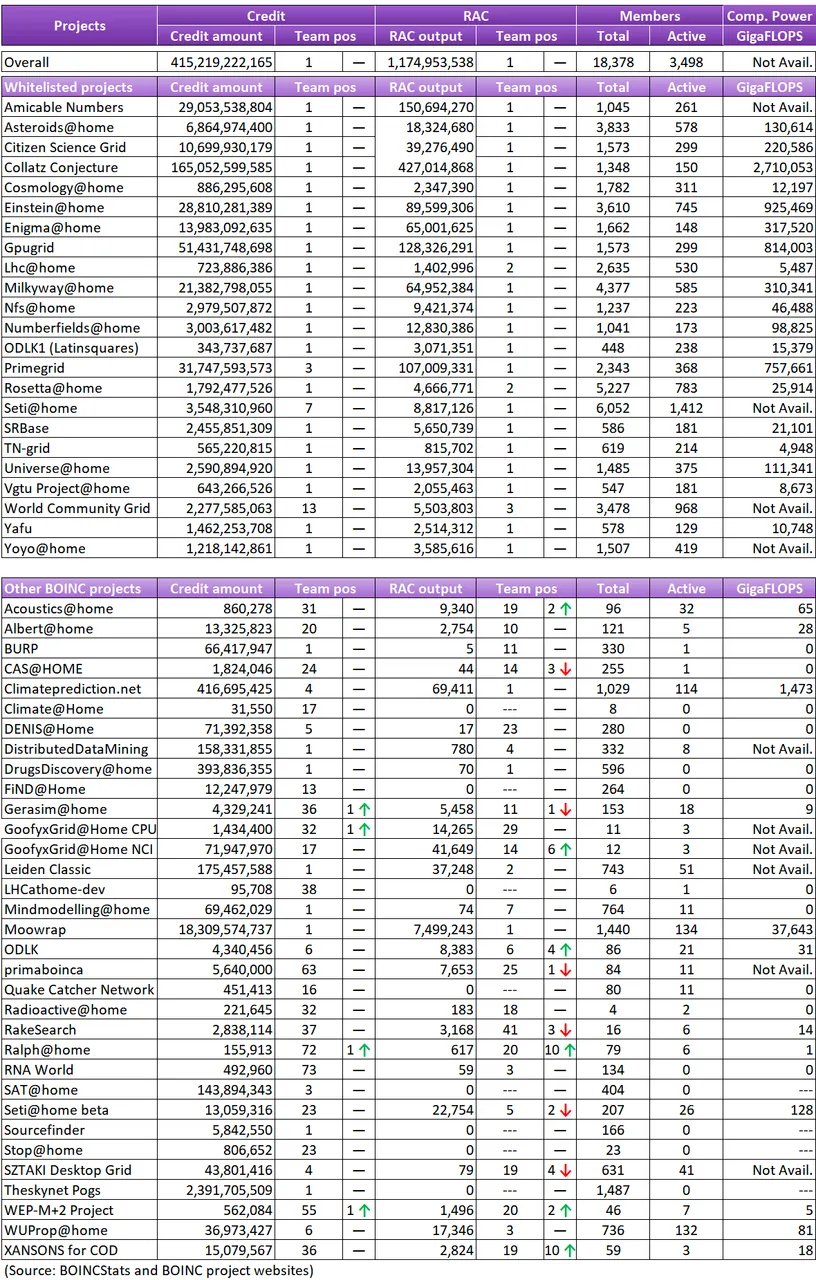
Task: Click the Moowrap project name
Action: 35,929
